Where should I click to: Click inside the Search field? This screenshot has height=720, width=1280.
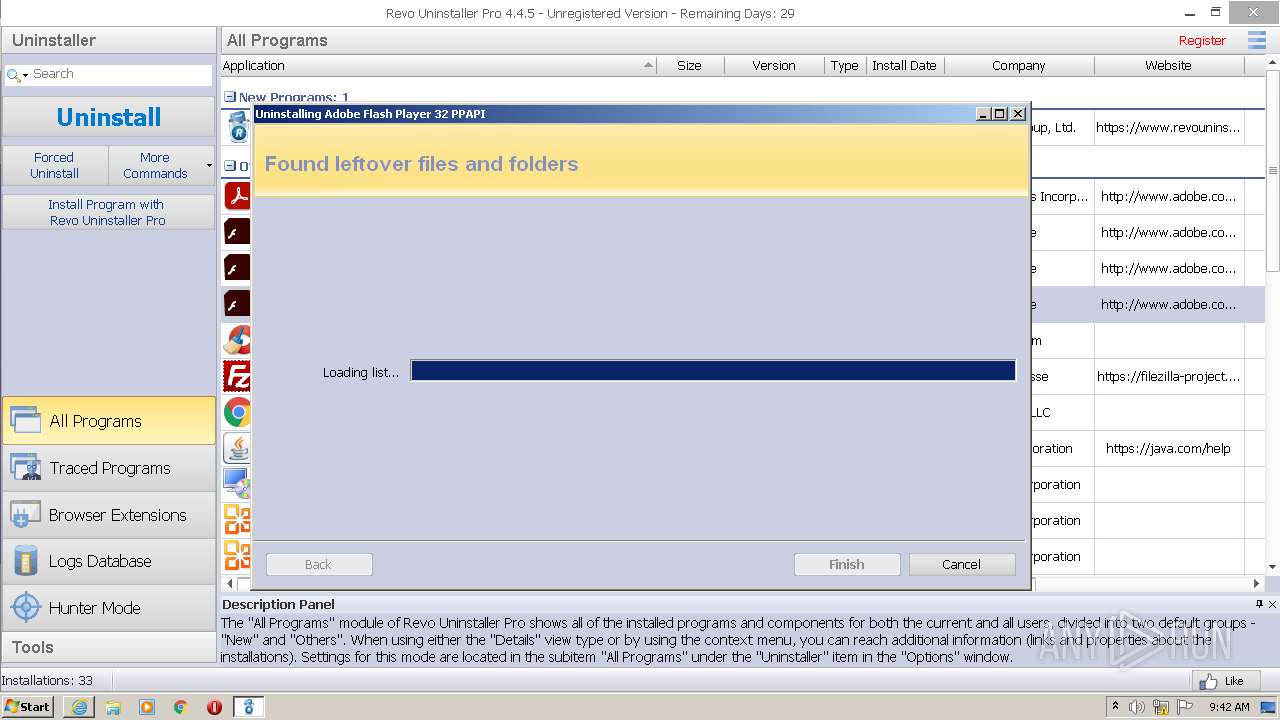(120, 74)
